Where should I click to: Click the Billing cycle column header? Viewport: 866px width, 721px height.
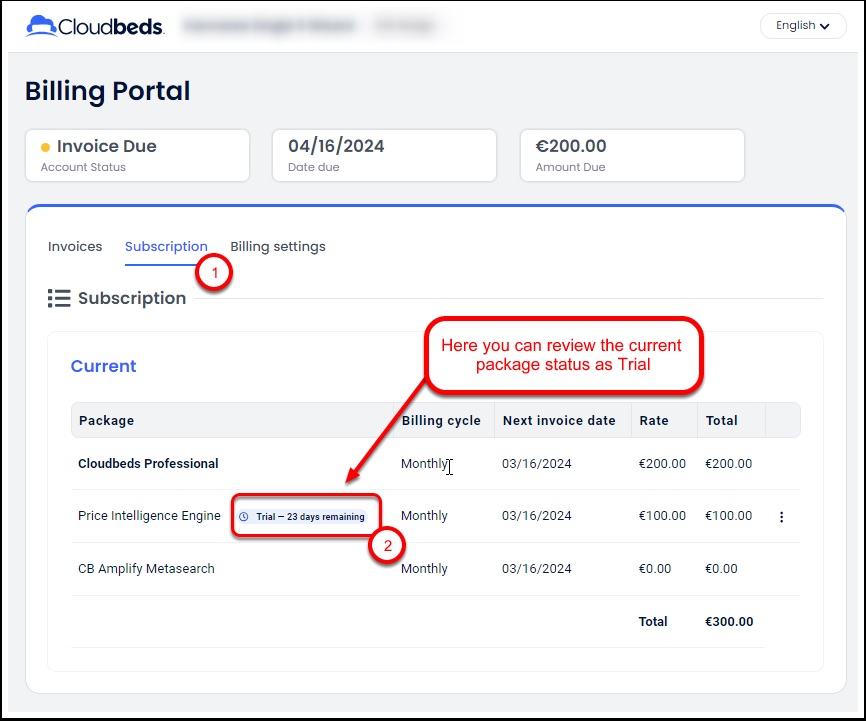[441, 421]
